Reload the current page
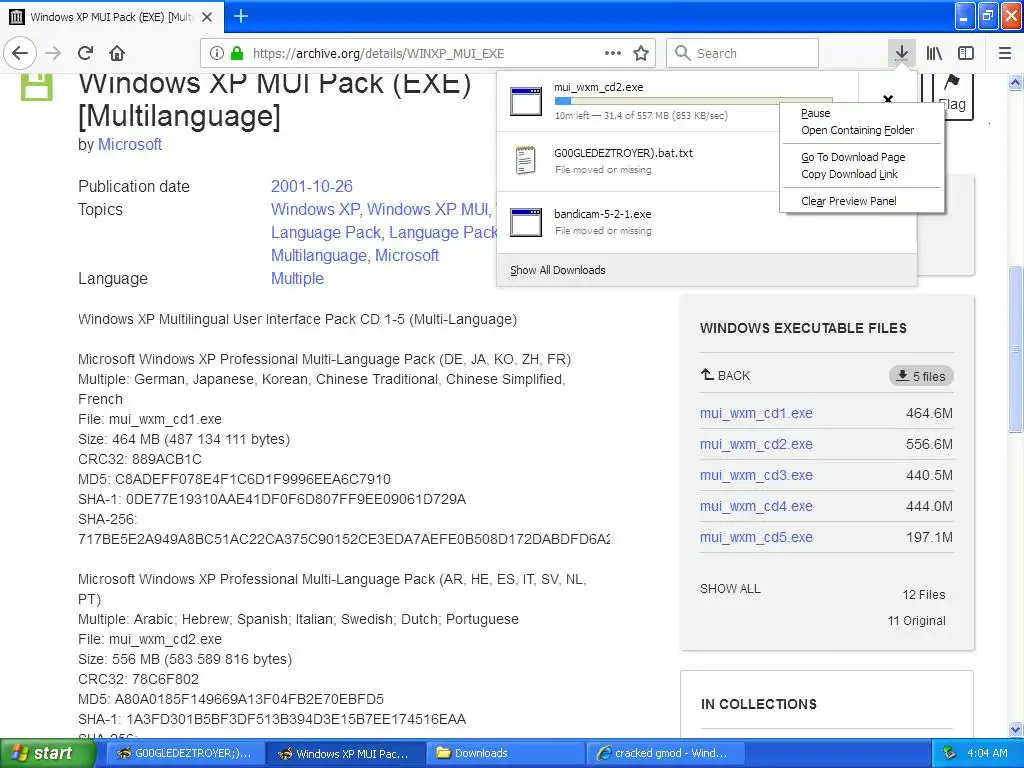 (86, 53)
